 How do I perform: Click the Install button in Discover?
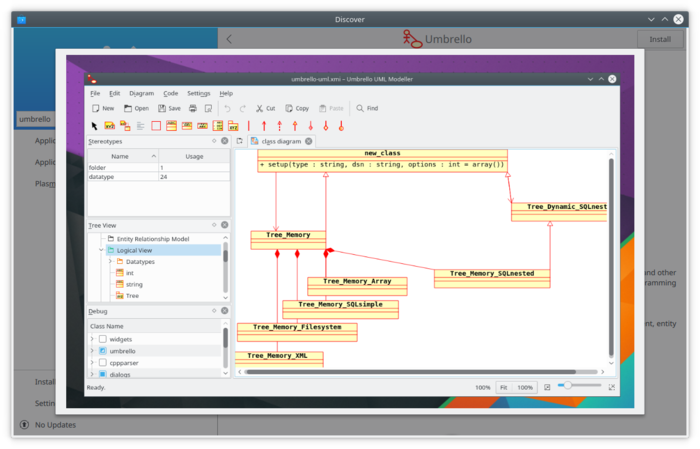click(x=660, y=39)
